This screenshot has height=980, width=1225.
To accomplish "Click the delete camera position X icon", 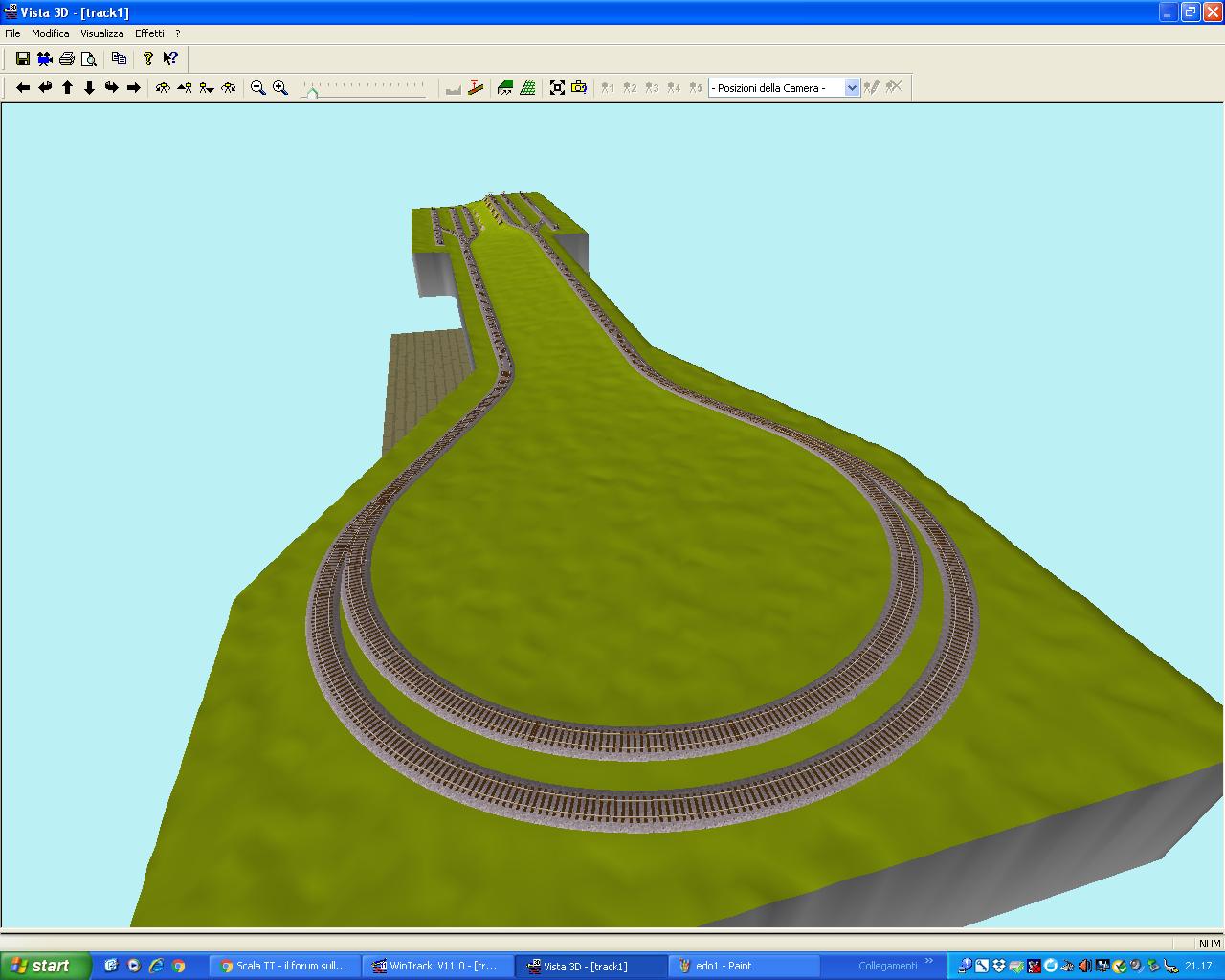I will 894,87.
